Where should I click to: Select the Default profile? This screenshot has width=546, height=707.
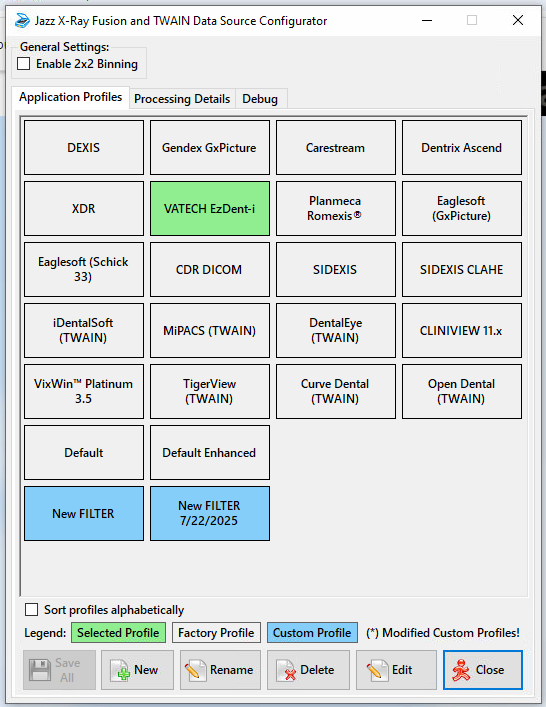click(84, 452)
